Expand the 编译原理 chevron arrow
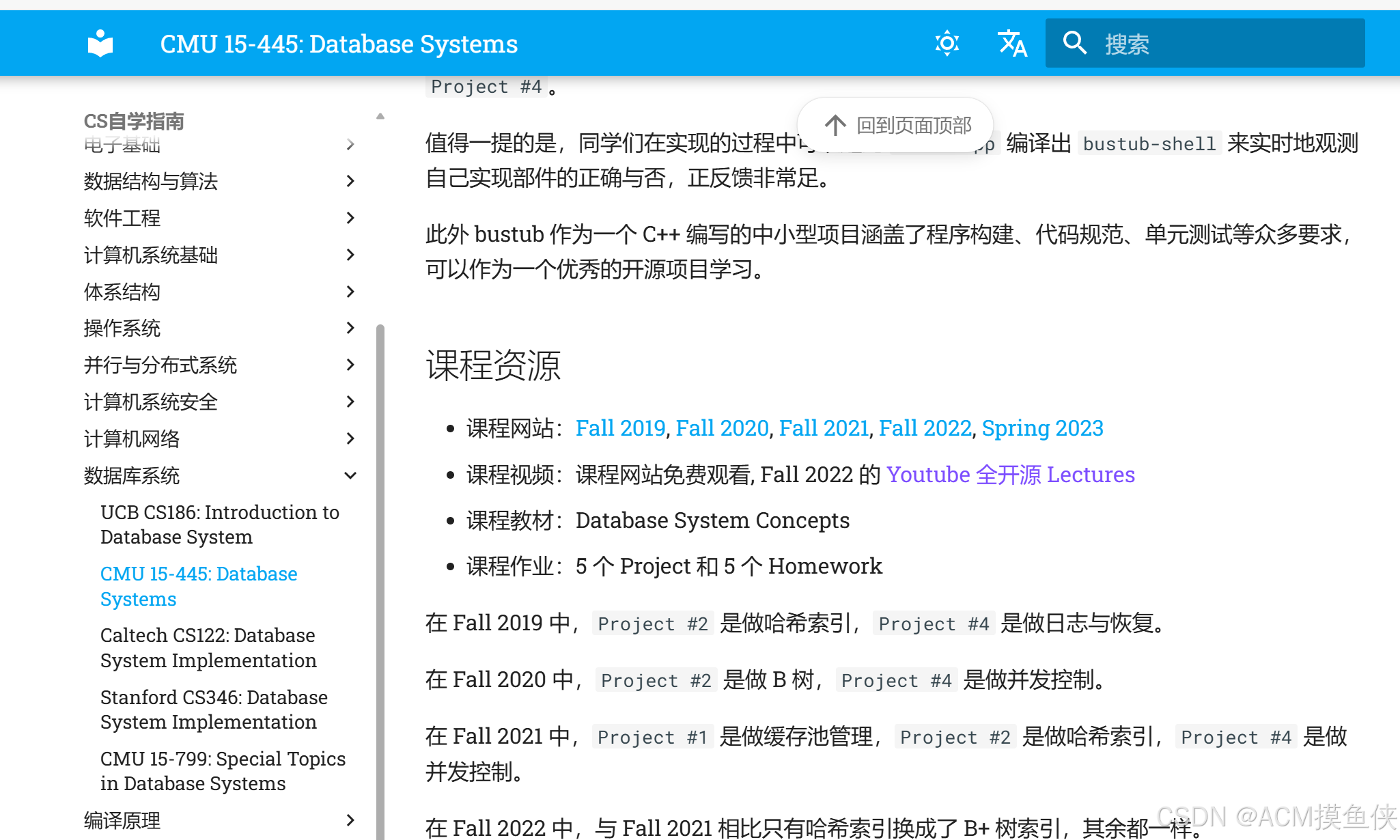Screen dimensions: 1400x840 (350, 820)
